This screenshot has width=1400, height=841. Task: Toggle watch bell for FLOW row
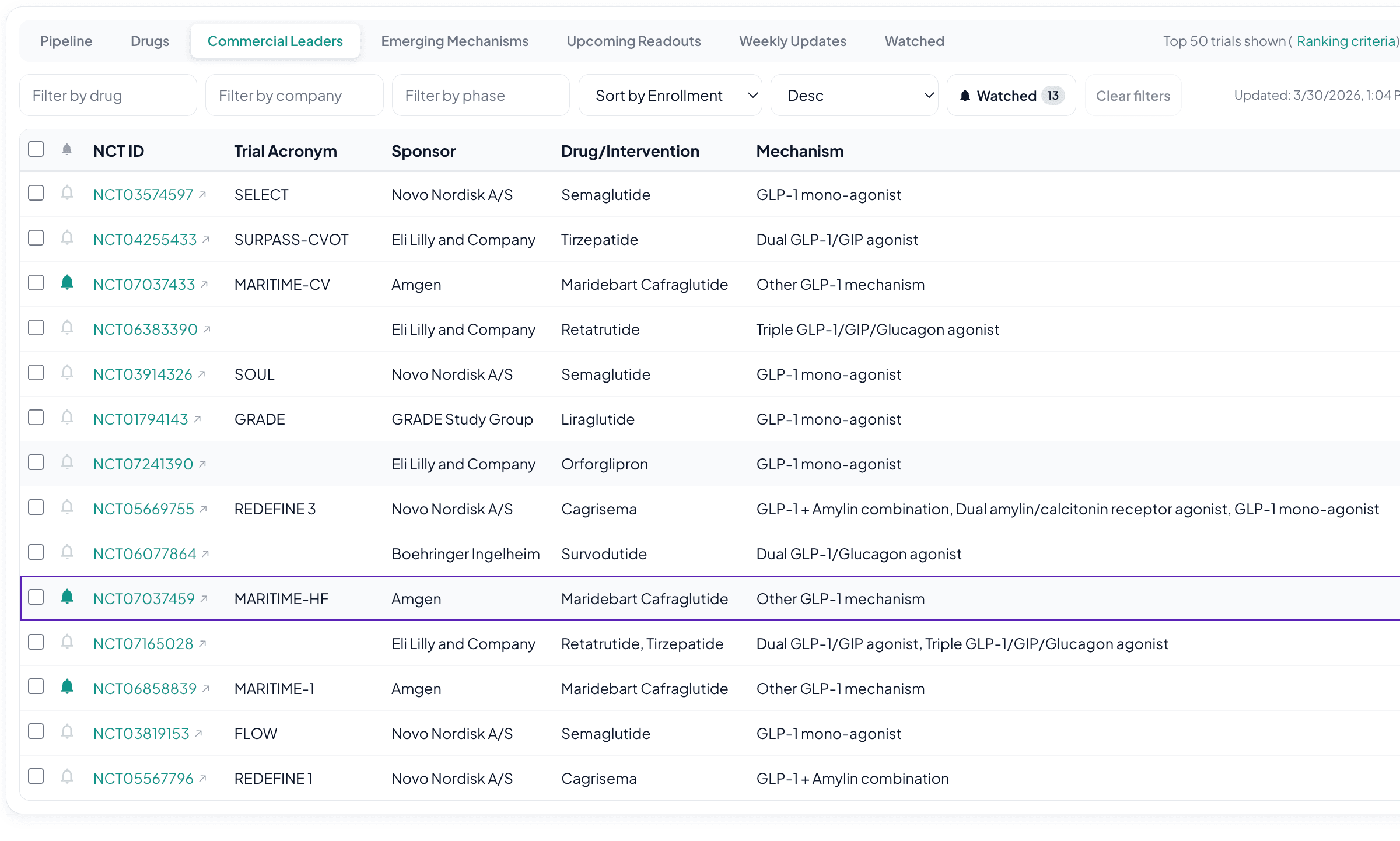tap(67, 732)
